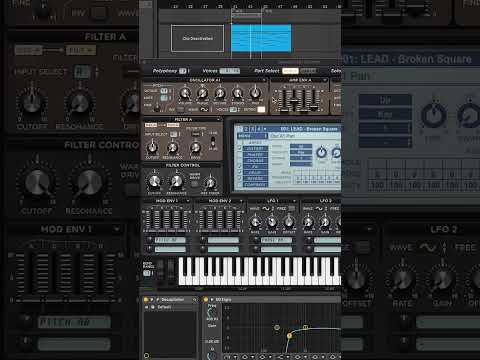Toggle the Oscillator INV switch
The height and width of the screenshot is (360, 480).
pyautogui.click(x=180, y=109)
